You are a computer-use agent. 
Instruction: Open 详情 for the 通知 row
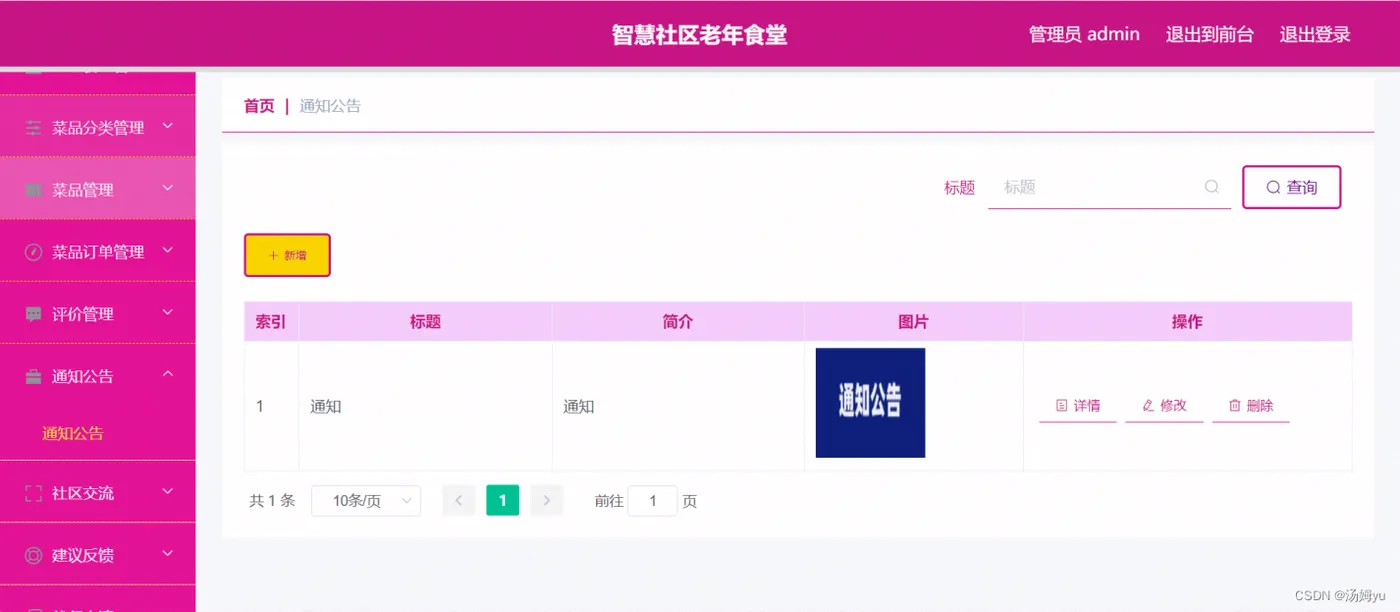[1078, 406]
